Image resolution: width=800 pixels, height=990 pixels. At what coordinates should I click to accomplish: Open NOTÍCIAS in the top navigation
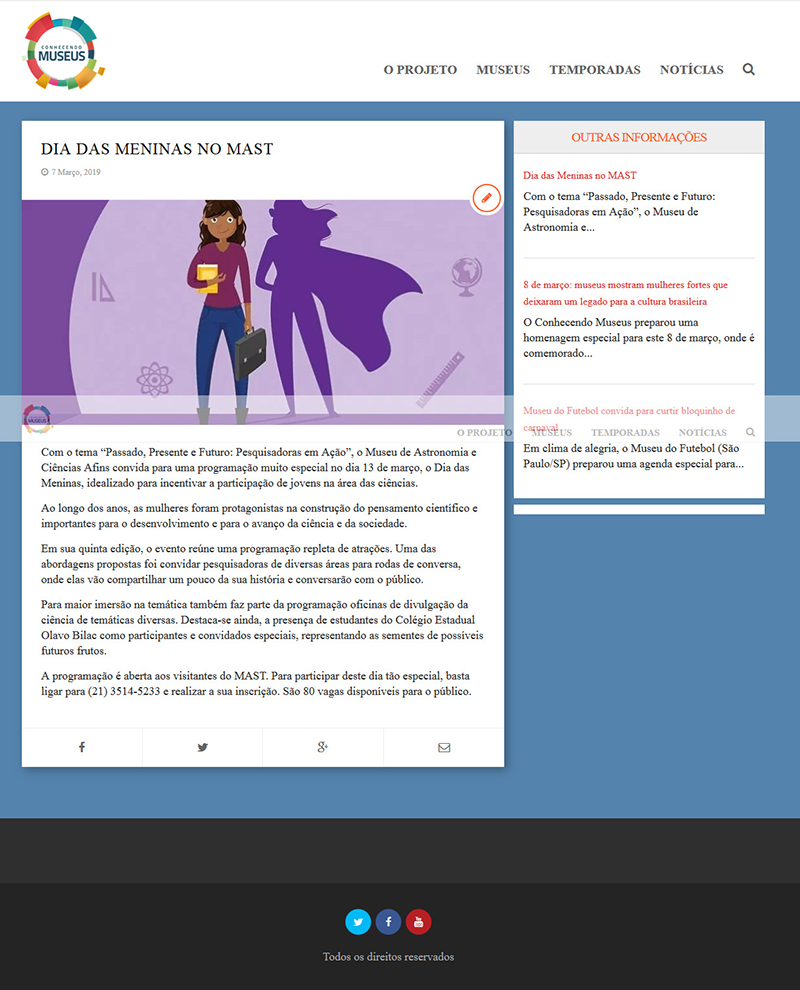pos(691,70)
